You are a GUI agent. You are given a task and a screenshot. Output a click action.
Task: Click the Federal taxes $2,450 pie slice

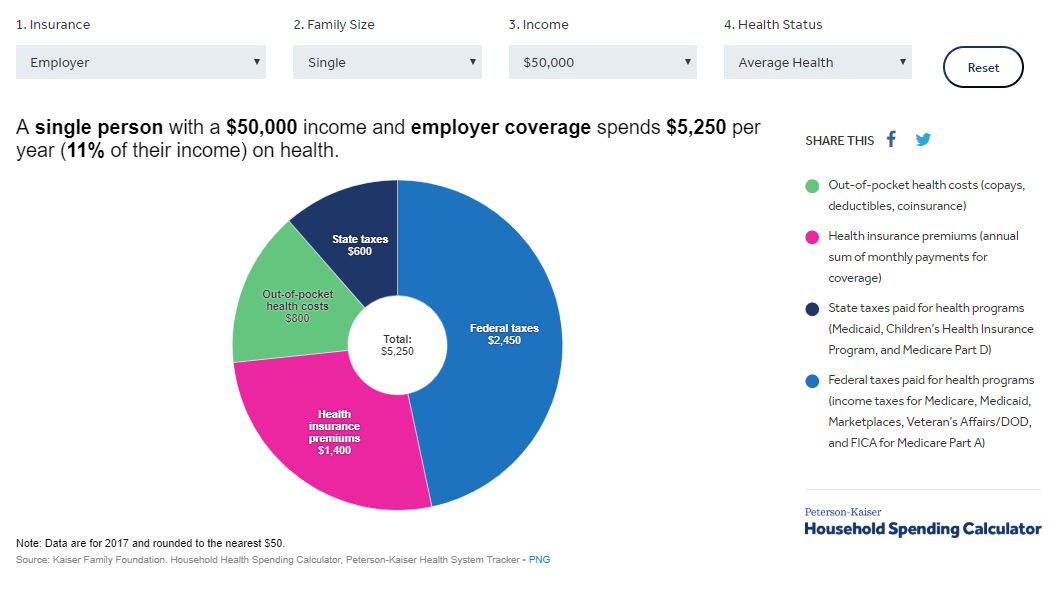click(x=504, y=334)
